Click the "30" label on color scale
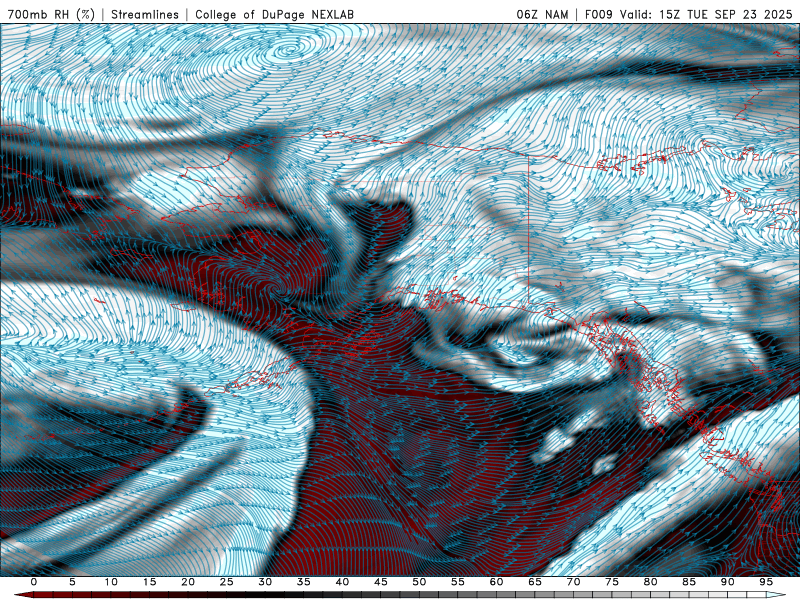The height and width of the screenshot is (600, 800). pyautogui.click(x=265, y=582)
